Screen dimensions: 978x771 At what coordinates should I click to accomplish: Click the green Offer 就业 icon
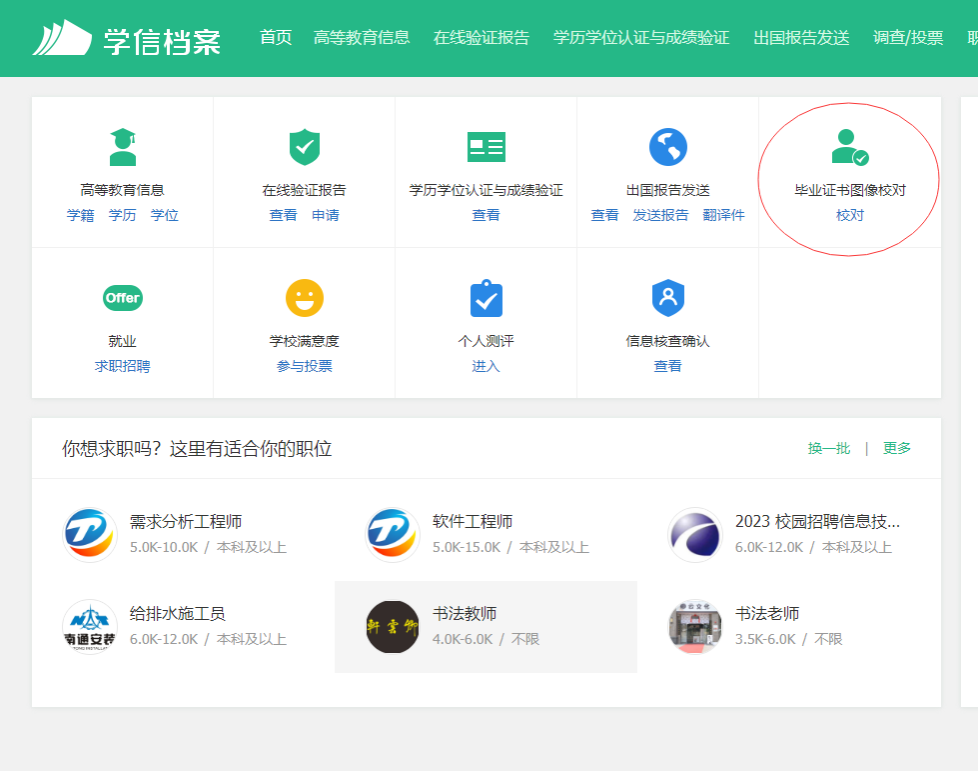point(122,298)
